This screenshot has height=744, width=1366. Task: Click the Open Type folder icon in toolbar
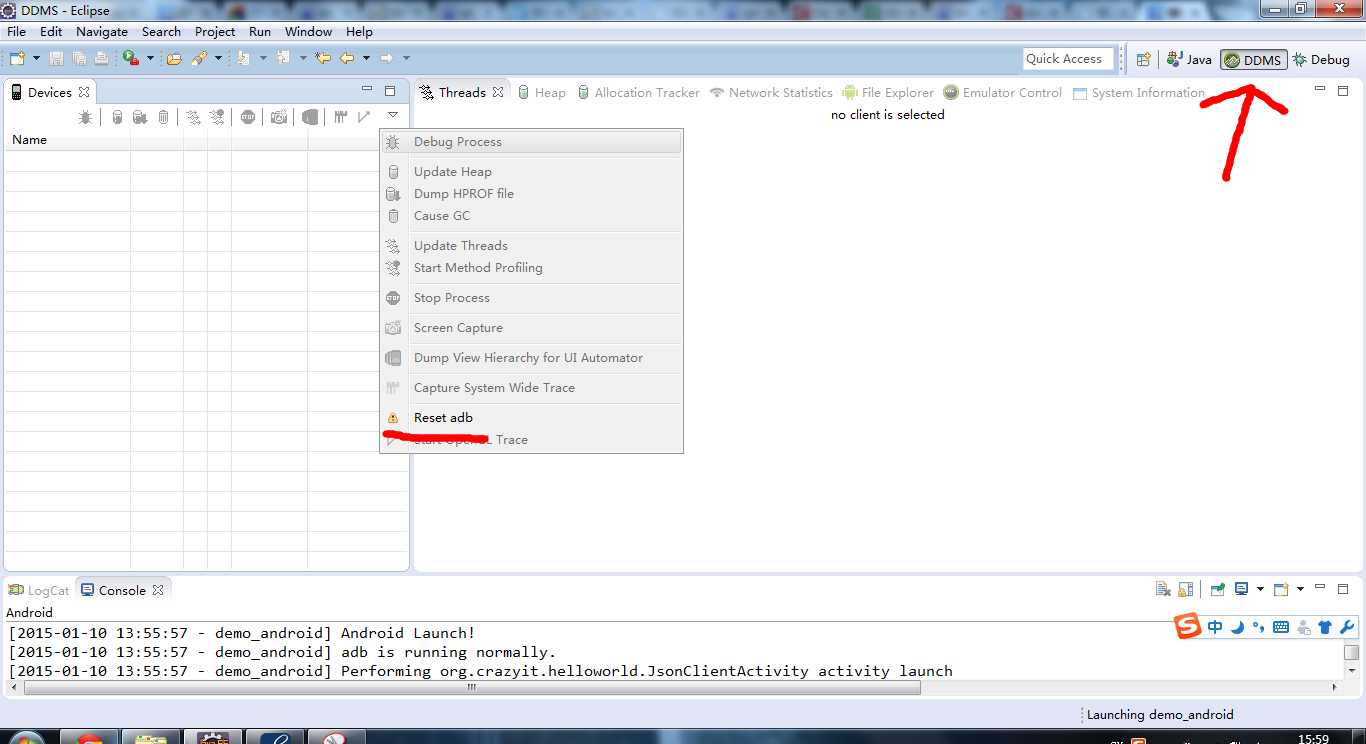point(174,58)
